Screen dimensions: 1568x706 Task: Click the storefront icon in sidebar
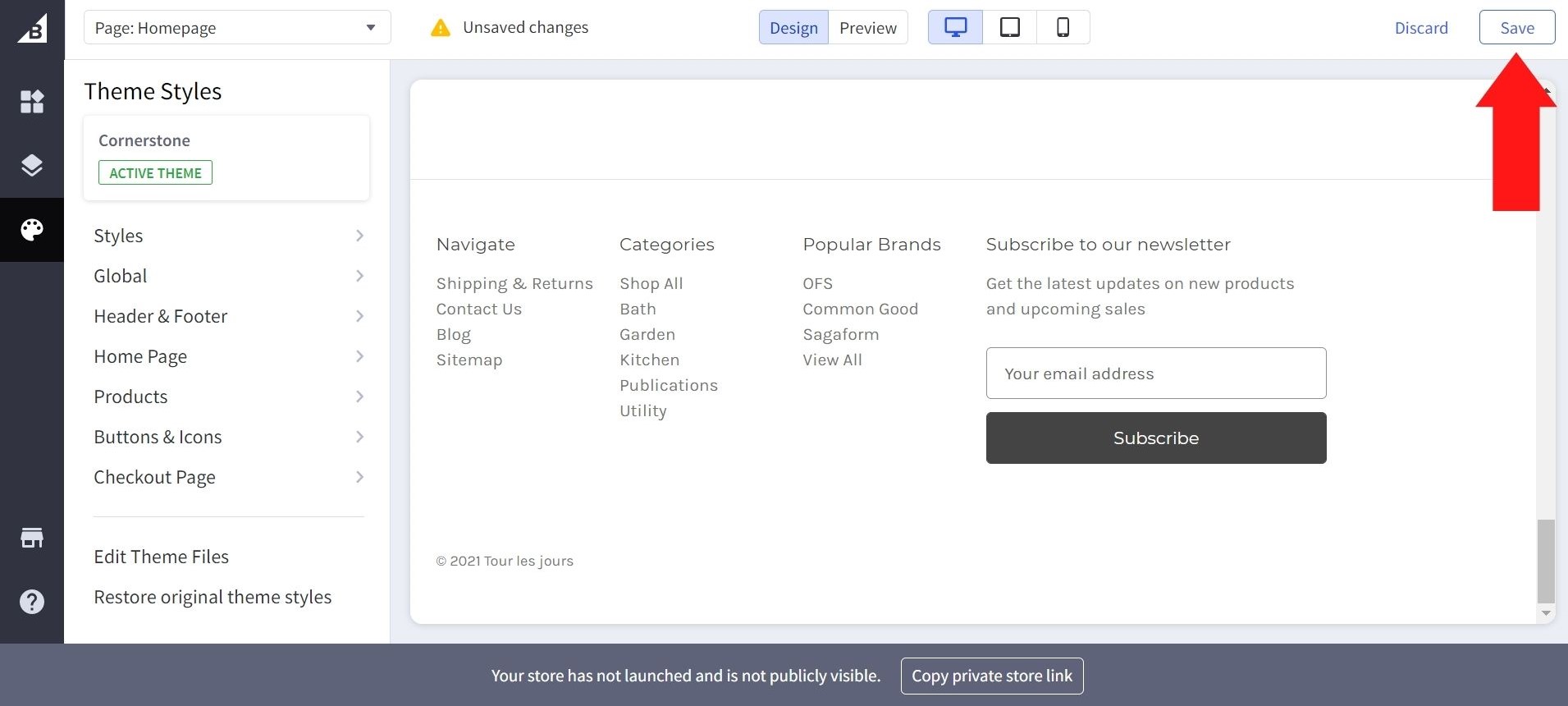click(x=32, y=538)
